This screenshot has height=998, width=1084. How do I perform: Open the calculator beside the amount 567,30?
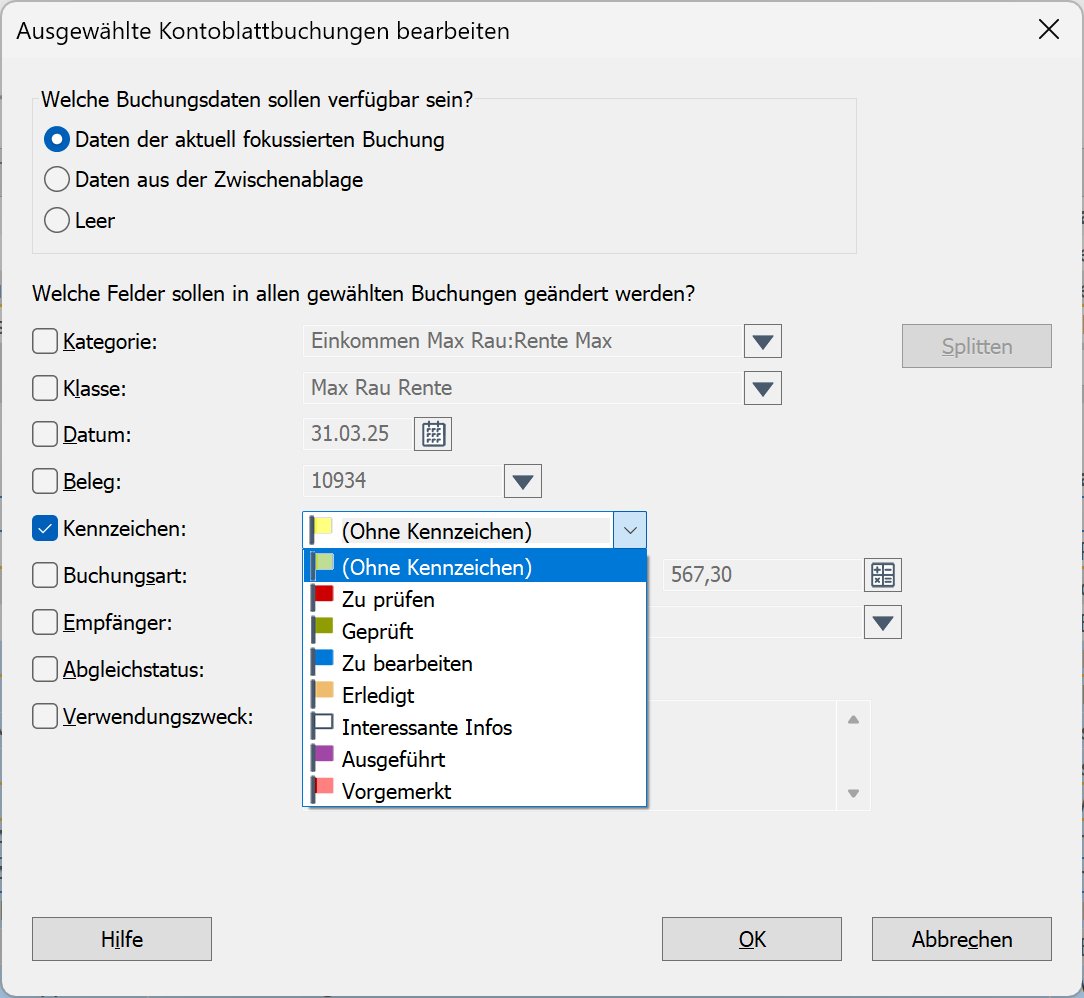tap(885, 574)
